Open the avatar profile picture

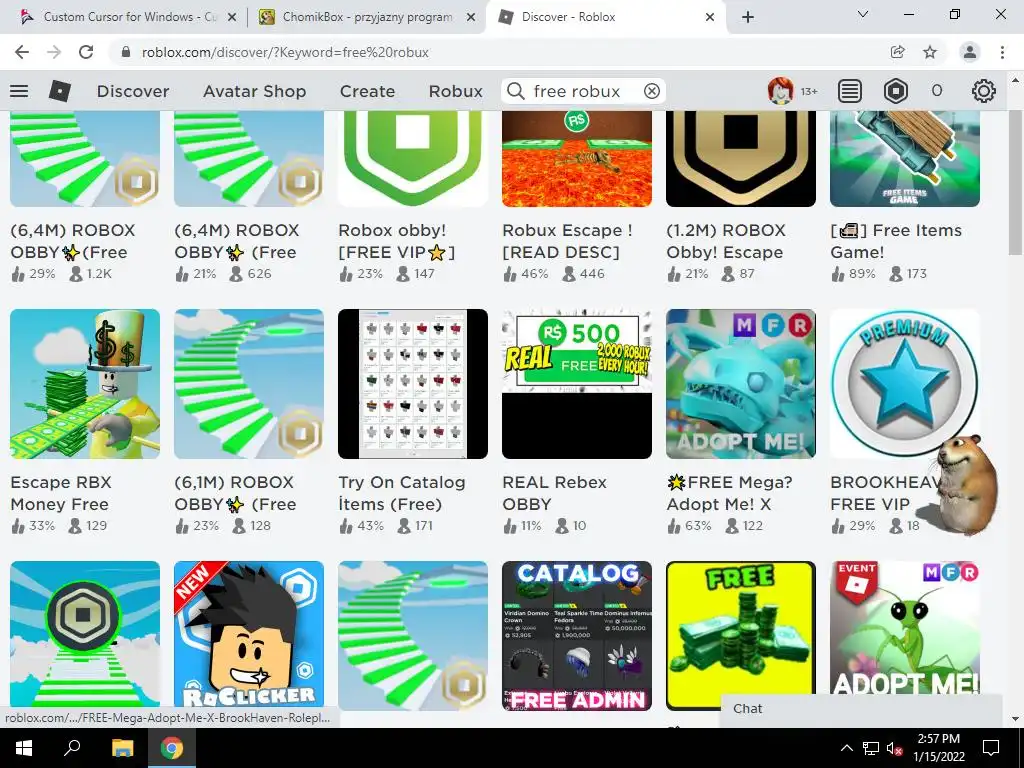[x=780, y=91]
